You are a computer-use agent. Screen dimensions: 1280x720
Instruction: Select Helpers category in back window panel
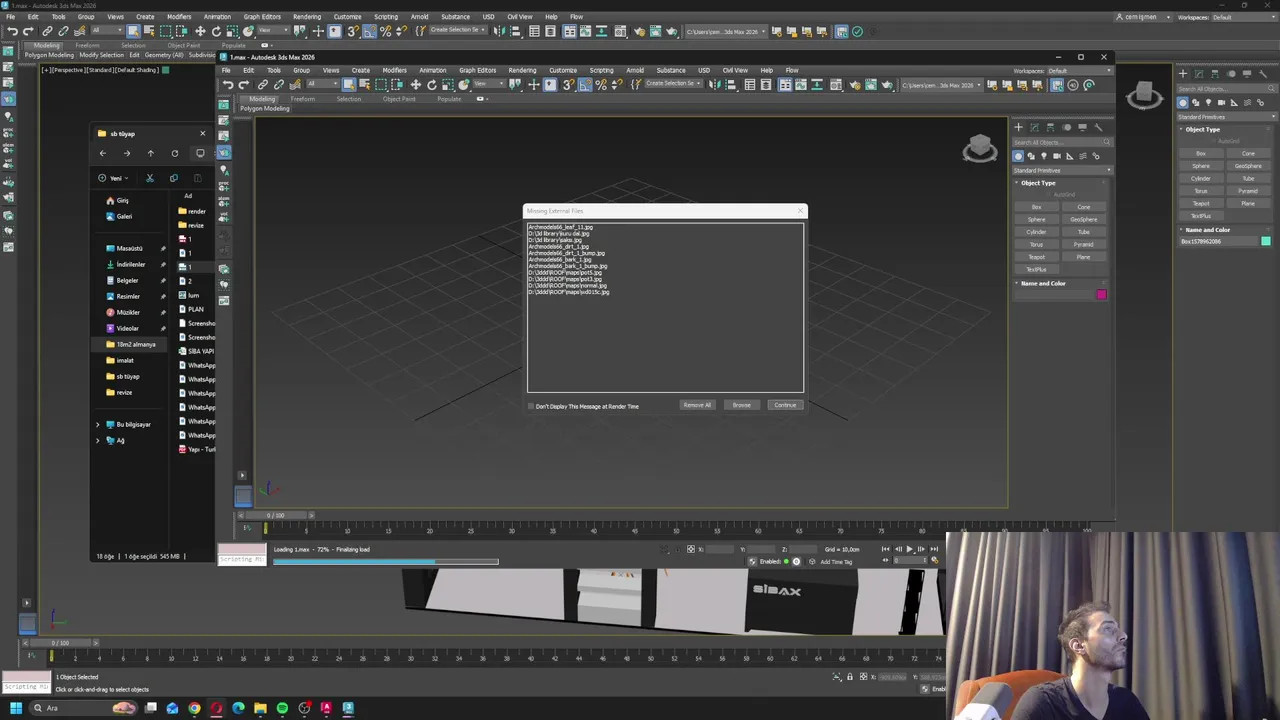(1235, 102)
